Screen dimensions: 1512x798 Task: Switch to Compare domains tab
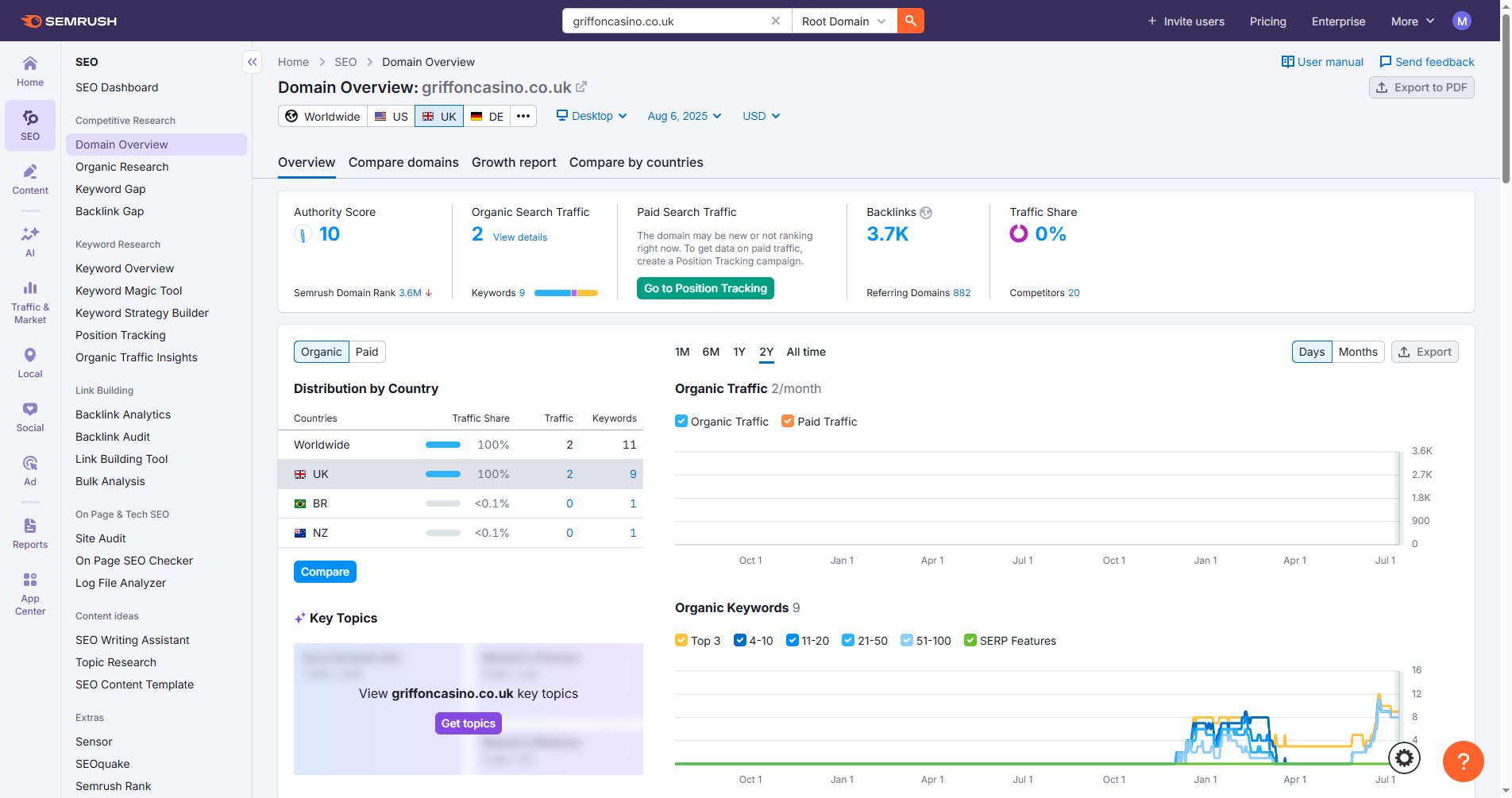[x=403, y=162]
